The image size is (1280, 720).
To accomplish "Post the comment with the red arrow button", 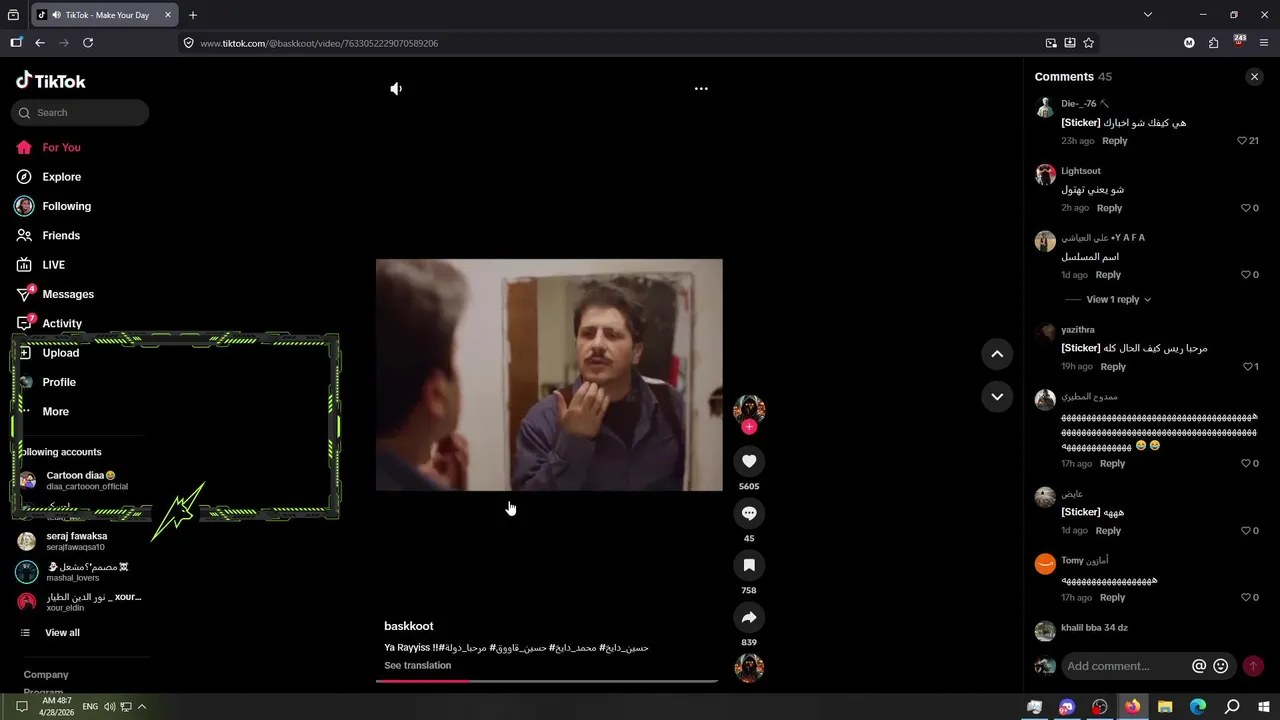I will click(x=1253, y=666).
